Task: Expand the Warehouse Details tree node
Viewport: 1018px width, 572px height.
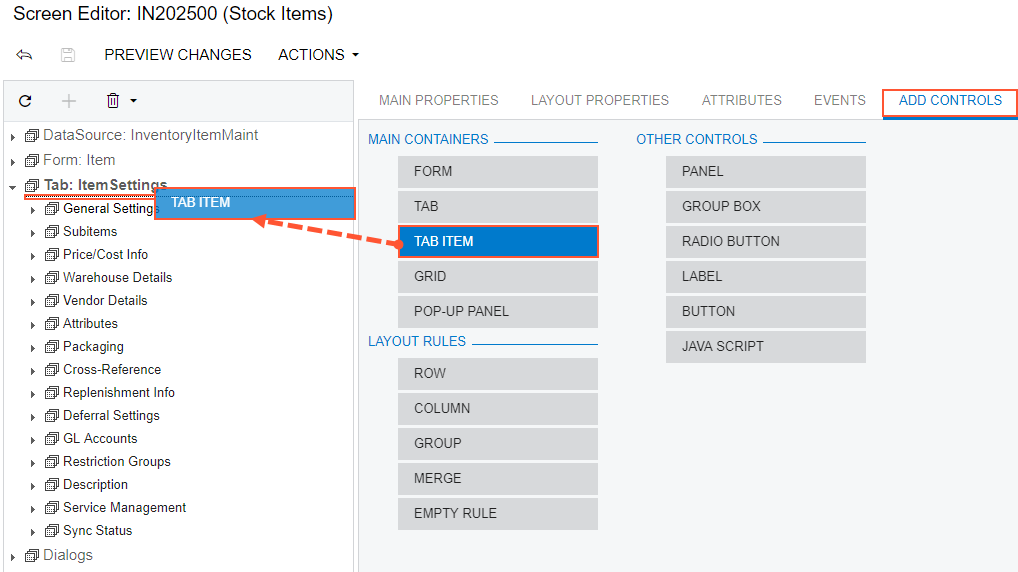Action: pos(33,279)
